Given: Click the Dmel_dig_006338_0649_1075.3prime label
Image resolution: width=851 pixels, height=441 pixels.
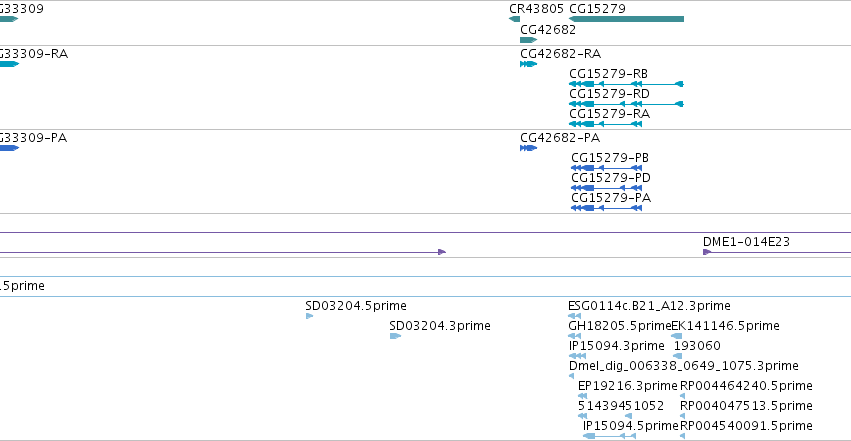Looking at the screenshot, I should click(x=684, y=366).
